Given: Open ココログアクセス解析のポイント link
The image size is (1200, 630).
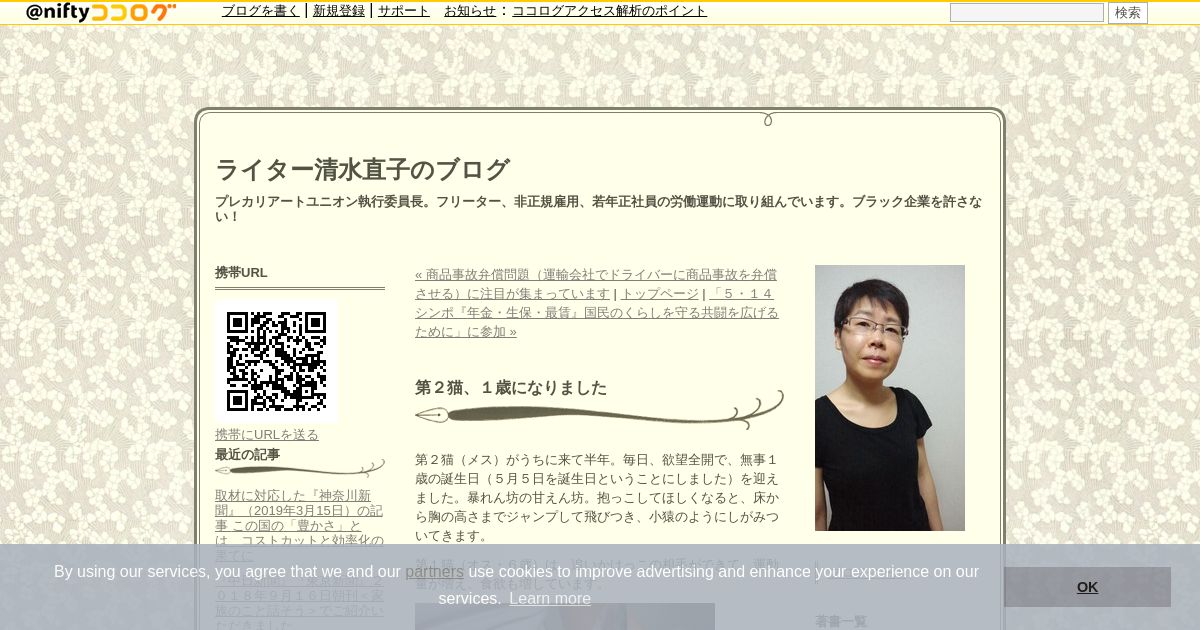Looking at the screenshot, I should coord(609,11).
